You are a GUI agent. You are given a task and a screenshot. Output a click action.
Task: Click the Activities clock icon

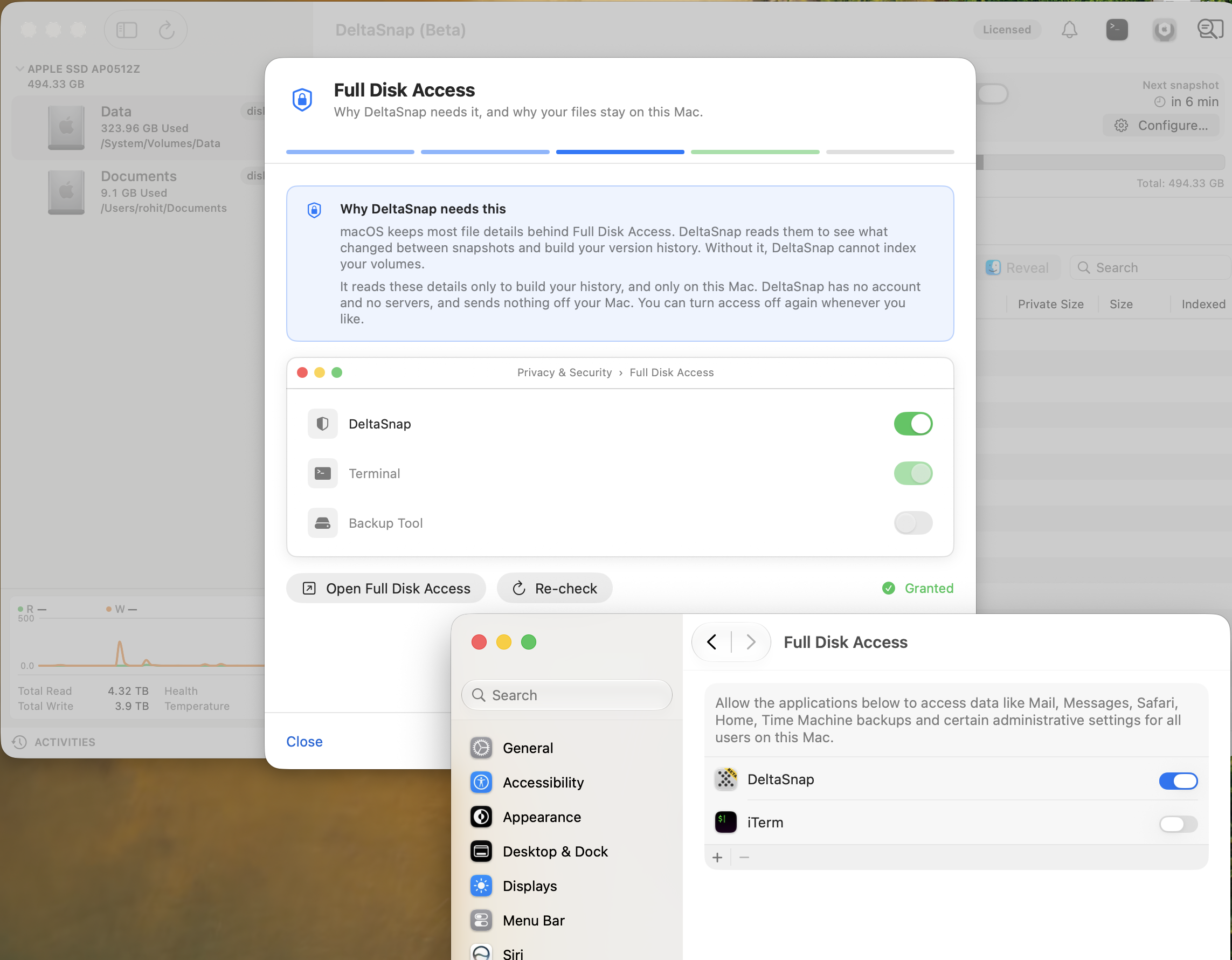coord(20,742)
